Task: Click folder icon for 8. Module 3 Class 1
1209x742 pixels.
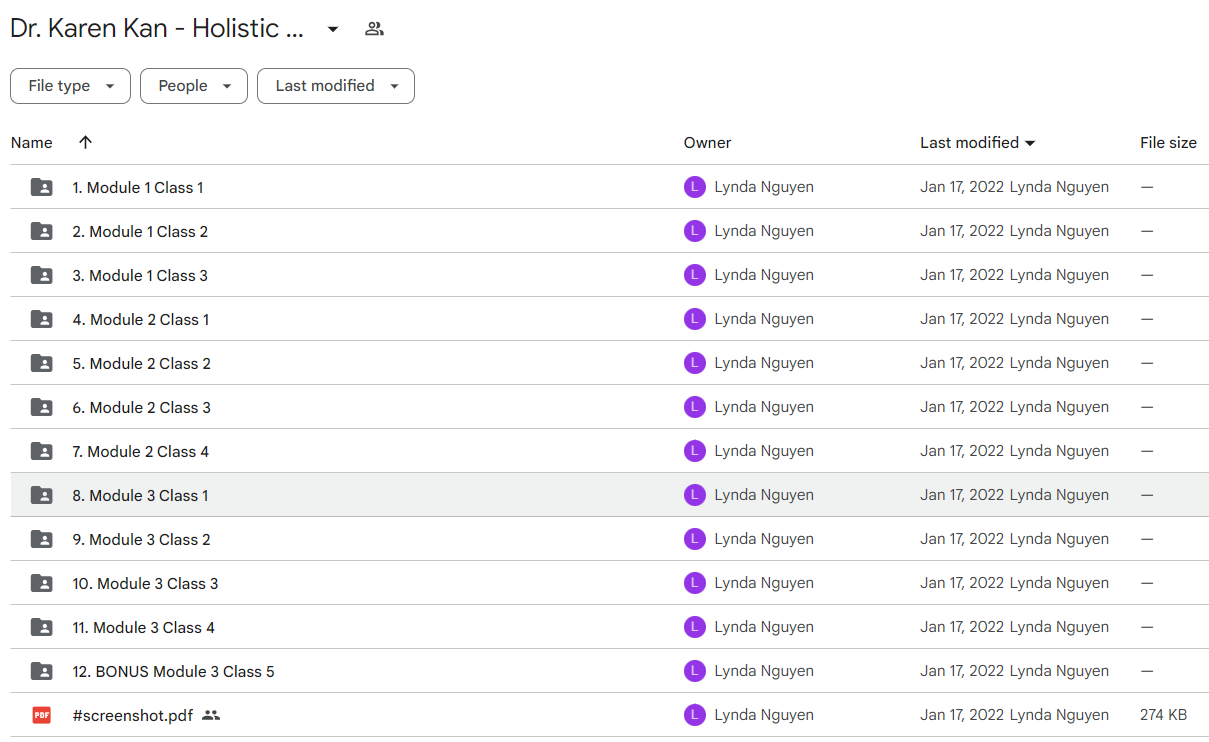Action: coord(41,495)
